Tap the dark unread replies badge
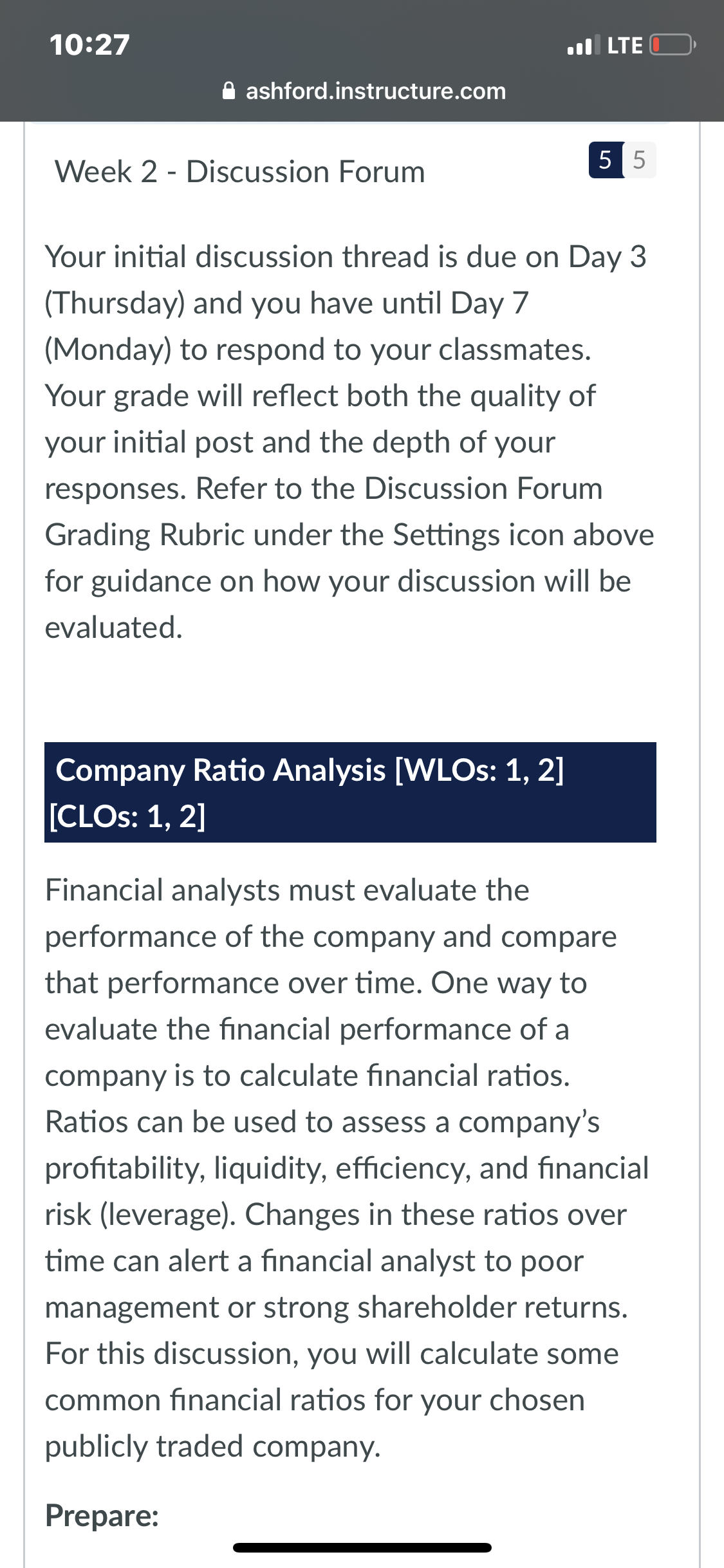The image size is (724, 1568). click(606, 160)
